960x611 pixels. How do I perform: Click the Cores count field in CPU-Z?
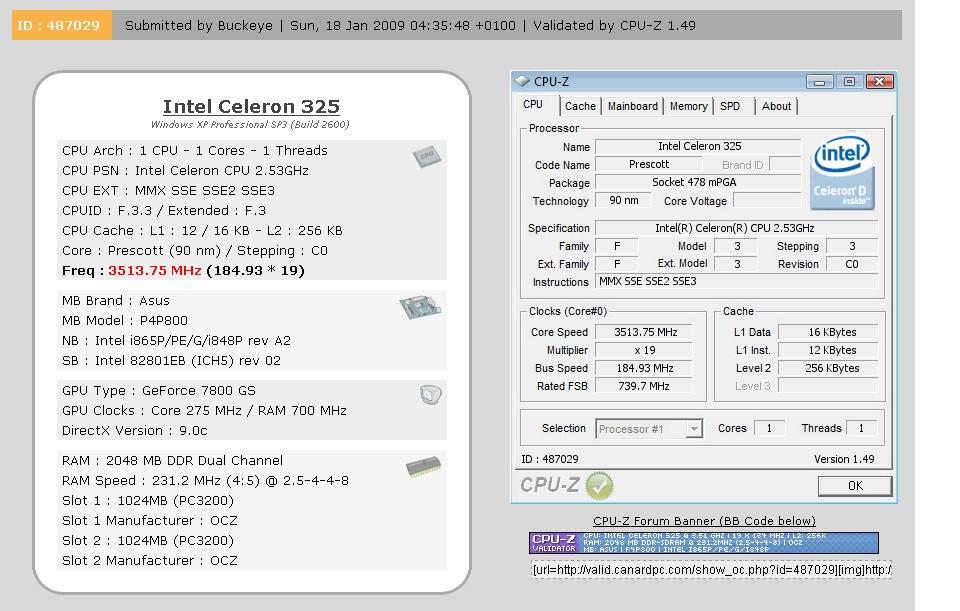click(x=770, y=428)
